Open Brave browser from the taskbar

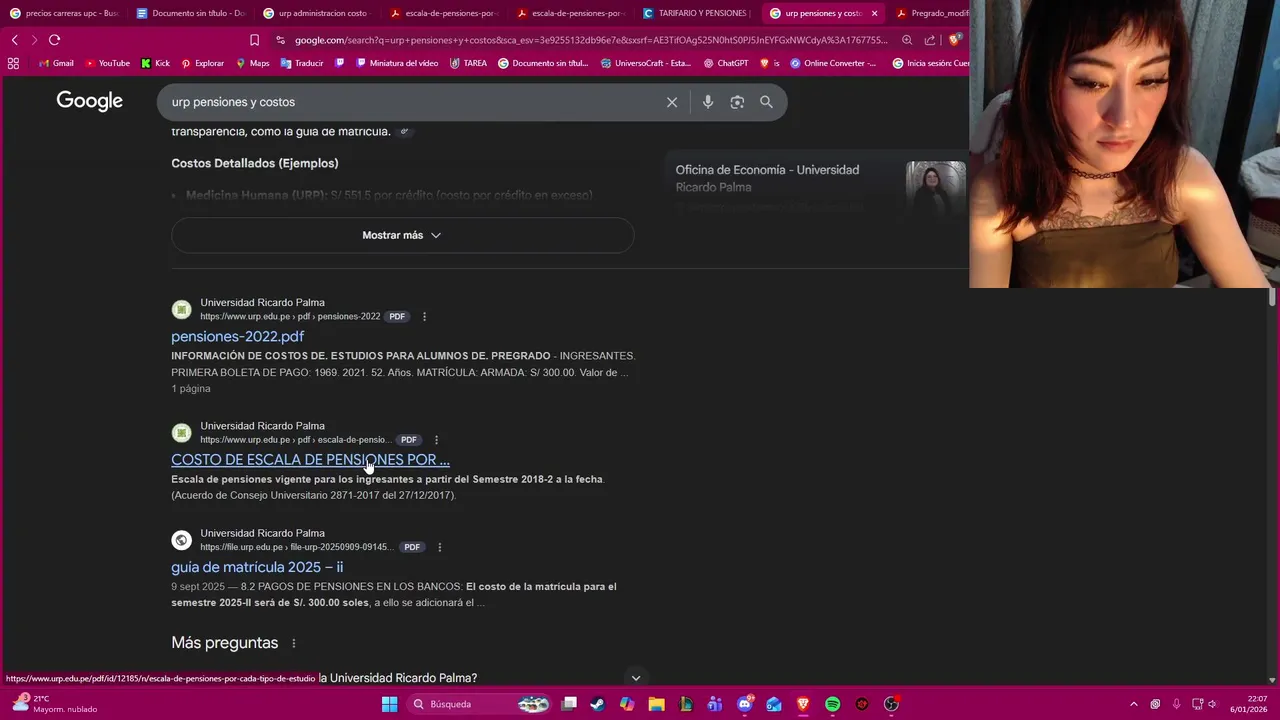(803, 704)
